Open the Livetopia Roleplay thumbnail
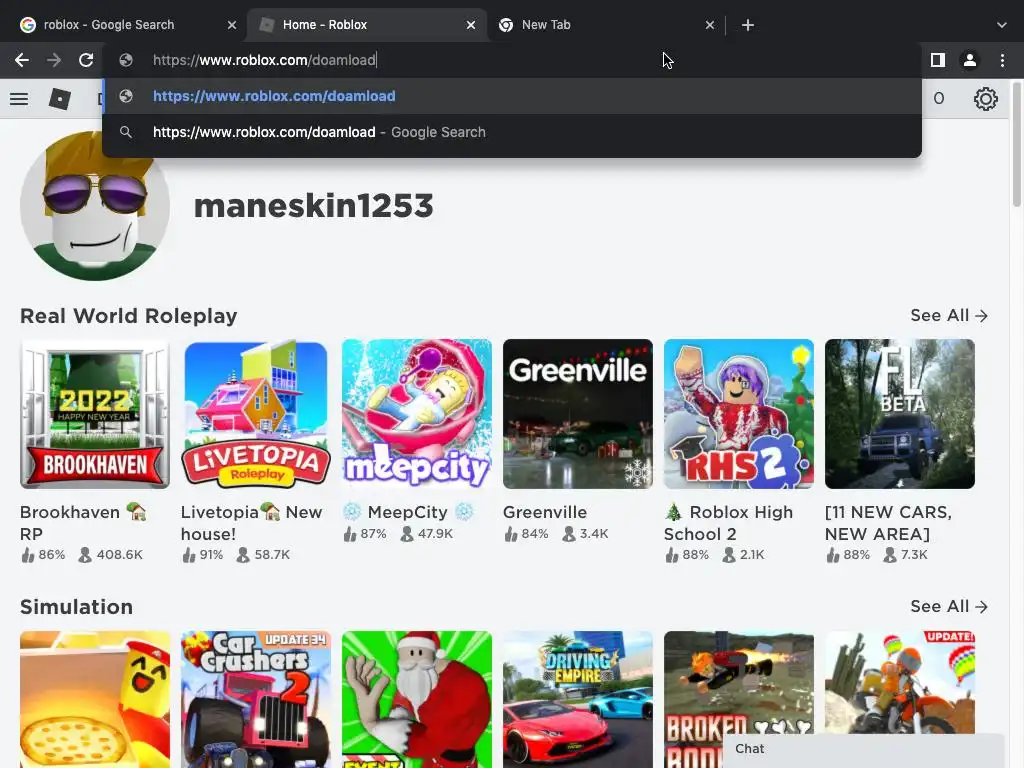 tap(256, 414)
